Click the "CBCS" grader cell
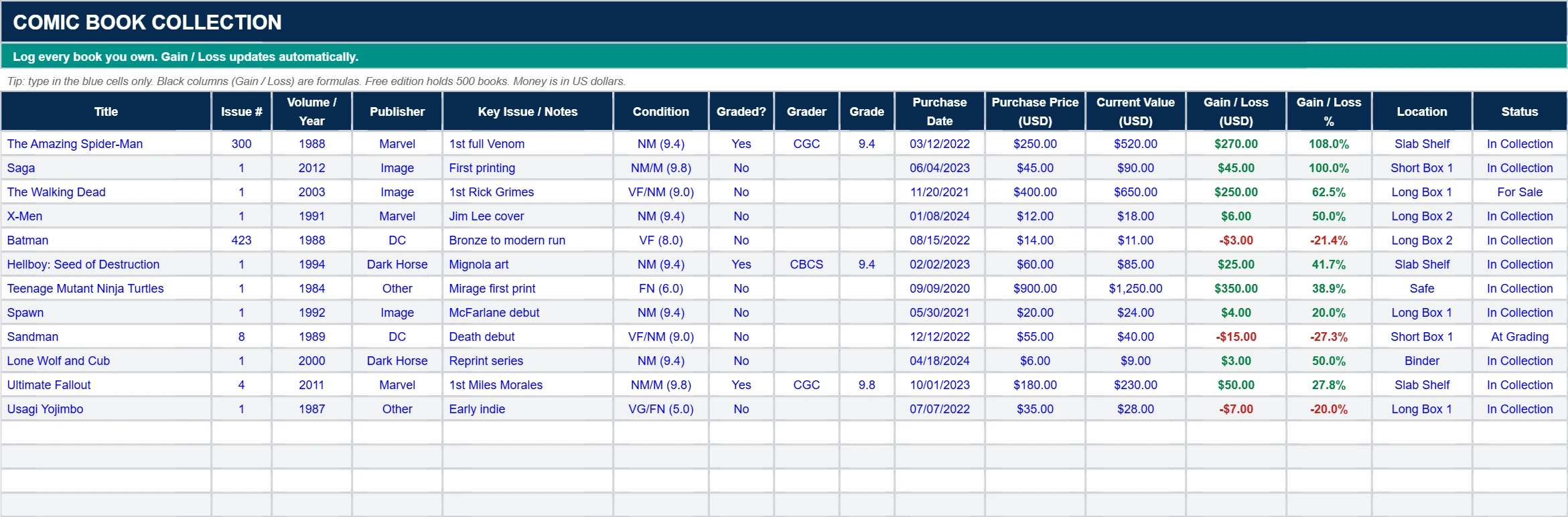This screenshot has width=1568, height=517. pyautogui.click(x=806, y=265)
